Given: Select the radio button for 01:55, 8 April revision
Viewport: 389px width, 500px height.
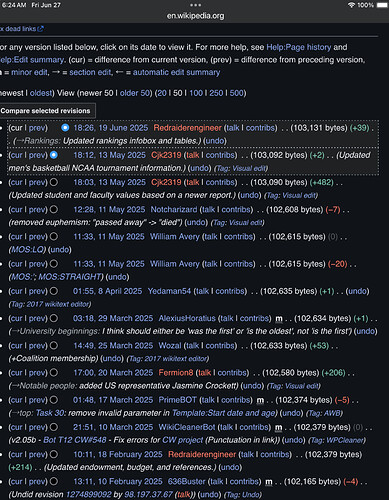Looking at the screenshot, I should point(54,291).
